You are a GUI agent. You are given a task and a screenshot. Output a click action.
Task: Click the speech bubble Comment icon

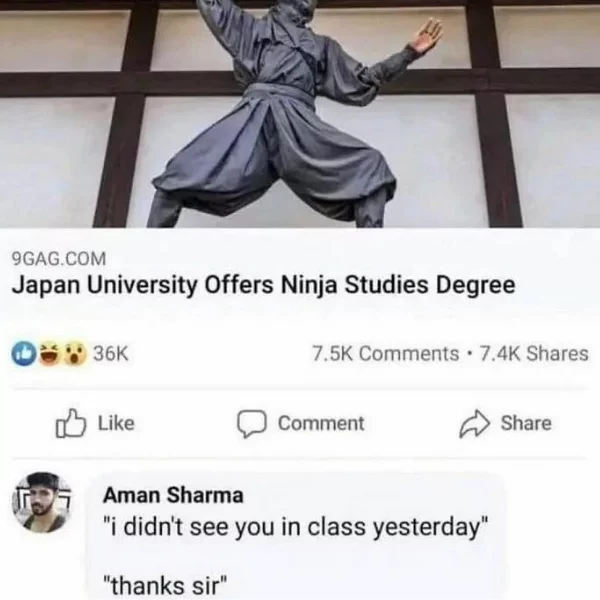251,424
